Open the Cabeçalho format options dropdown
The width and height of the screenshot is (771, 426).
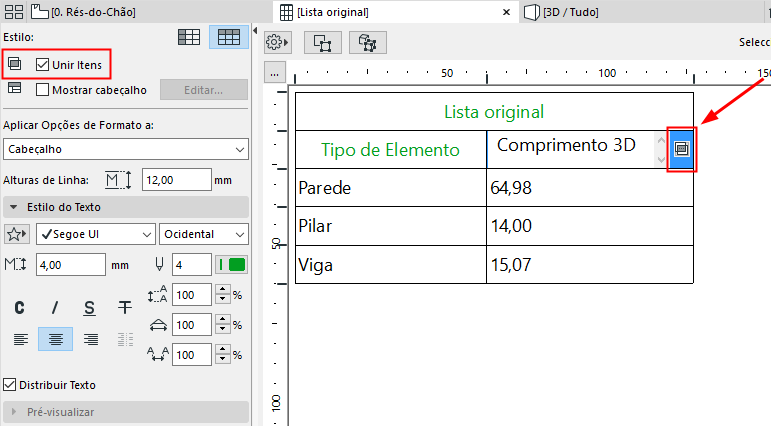click(x=125, y=149)
